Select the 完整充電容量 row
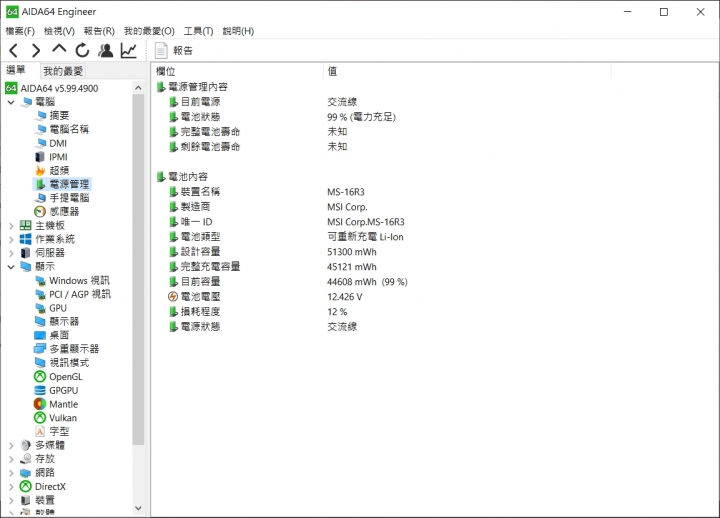This screenshot has height=518, width=720. [x=273, y=266]
